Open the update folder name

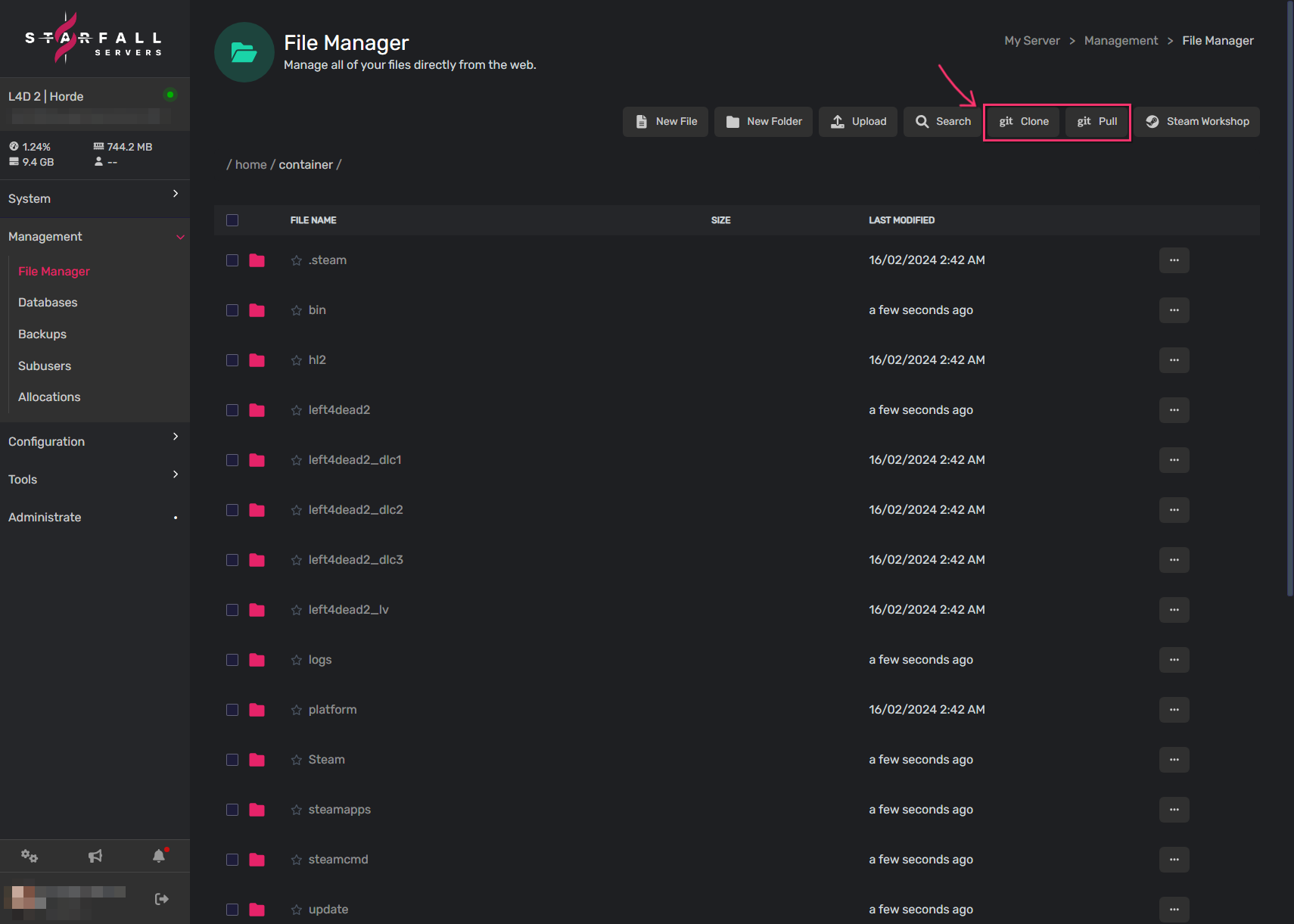click(328, 910)
